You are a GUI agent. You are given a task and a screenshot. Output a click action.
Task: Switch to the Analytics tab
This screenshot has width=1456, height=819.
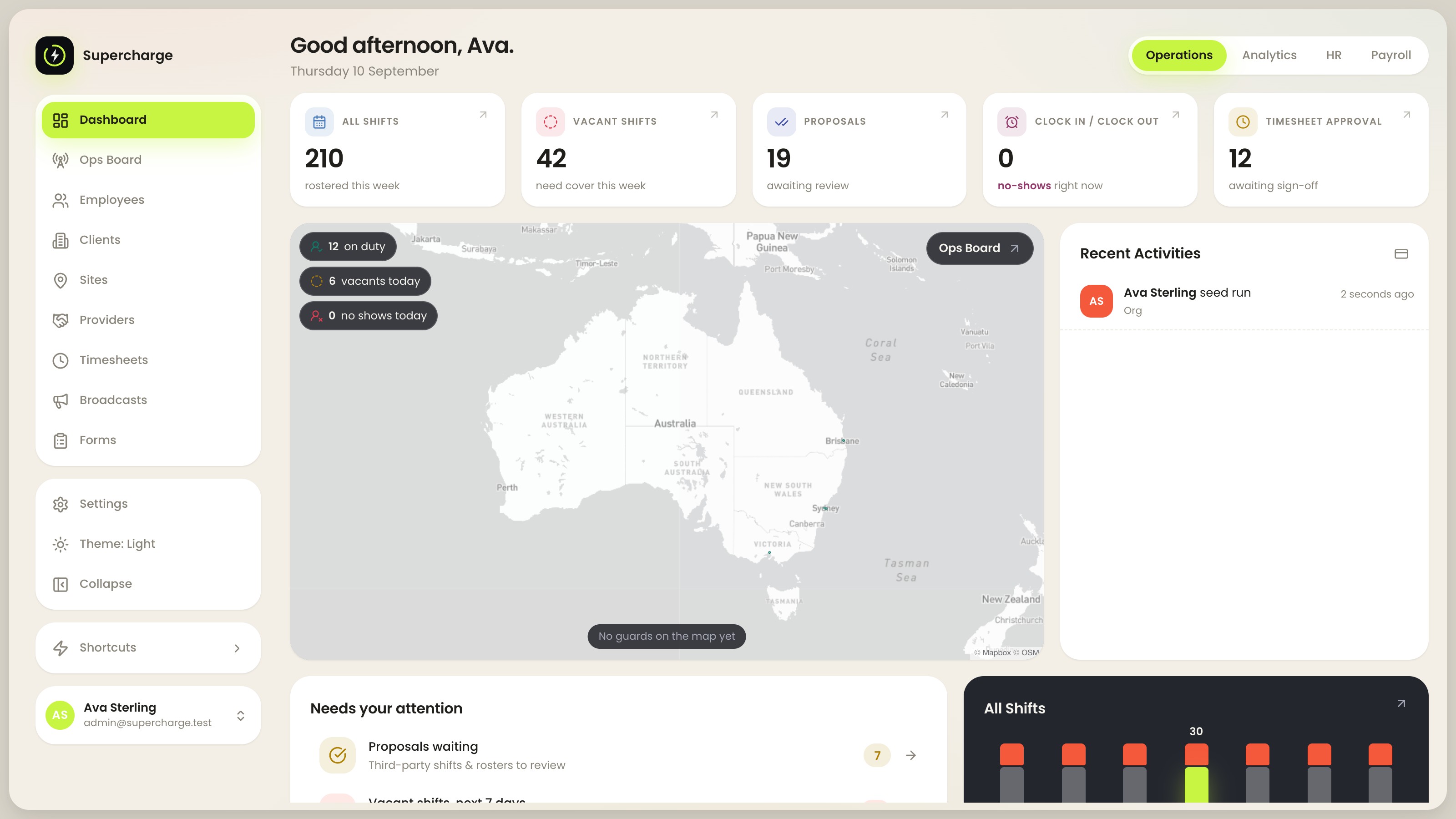tap(1269, 56)
